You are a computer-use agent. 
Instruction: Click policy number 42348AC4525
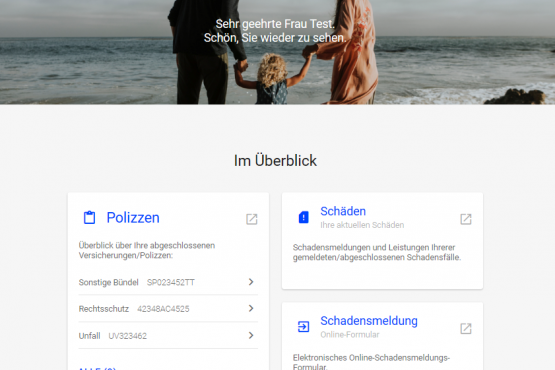click(x=163, y=309)
